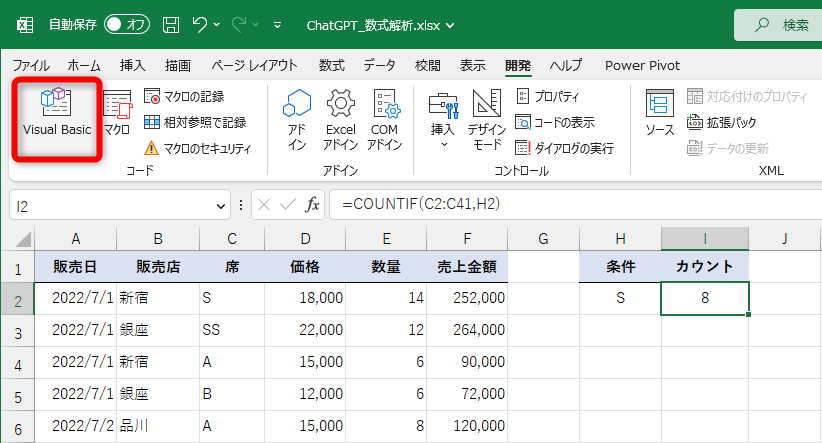Start recording a macro
The image size is (822, 443).
pos(185,96)
